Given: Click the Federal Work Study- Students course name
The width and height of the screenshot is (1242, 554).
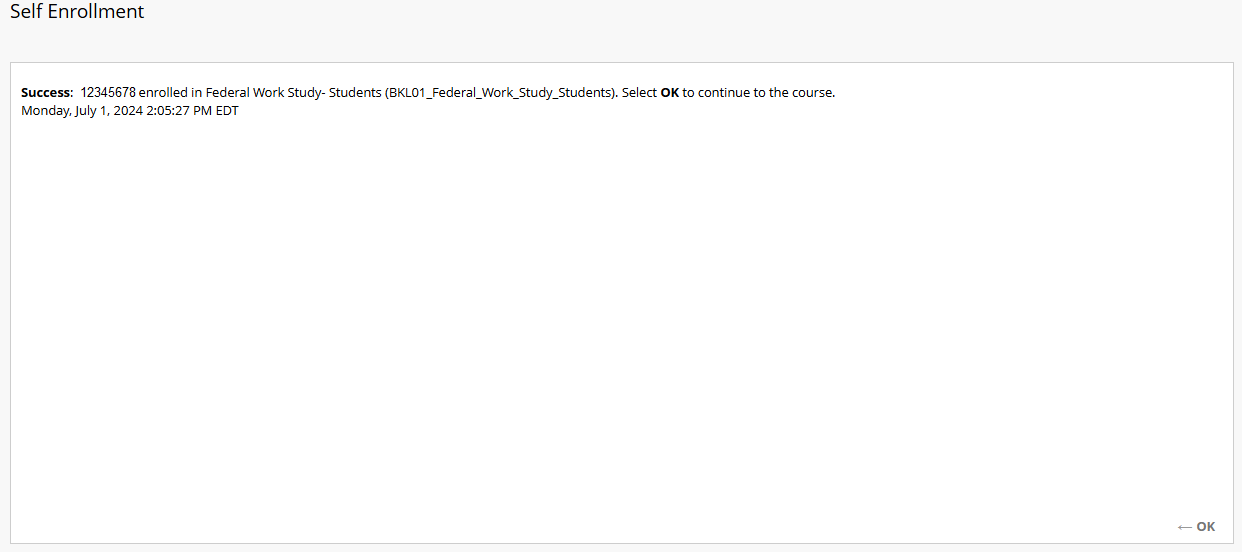Looking at the screenshot, I should click(x=293, y=93).
